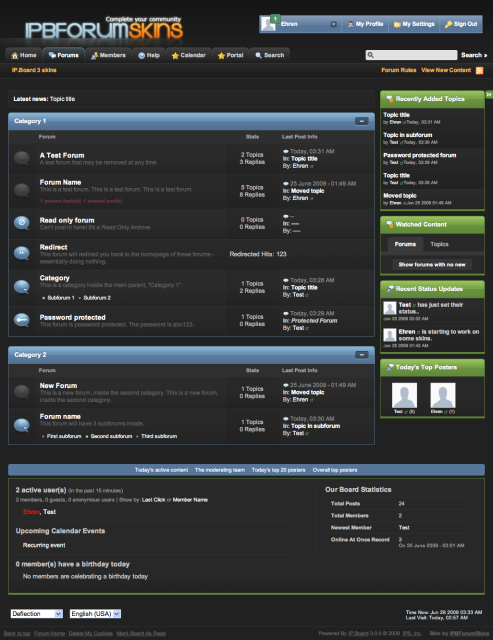Click the Sign Out button
493x640 pixels.
(461, 24)
